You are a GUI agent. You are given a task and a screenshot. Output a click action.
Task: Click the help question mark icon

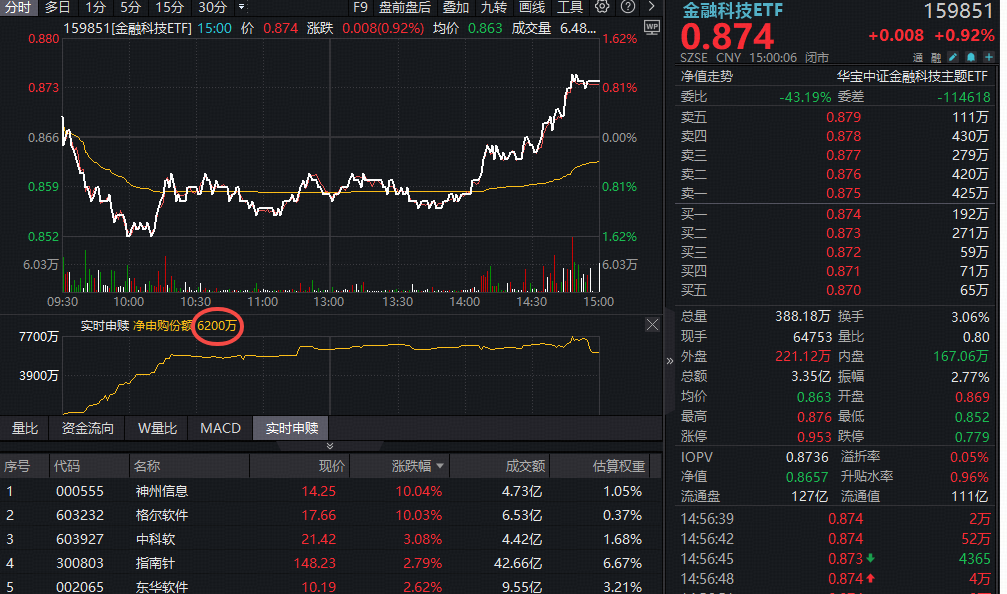pos(626,7)
